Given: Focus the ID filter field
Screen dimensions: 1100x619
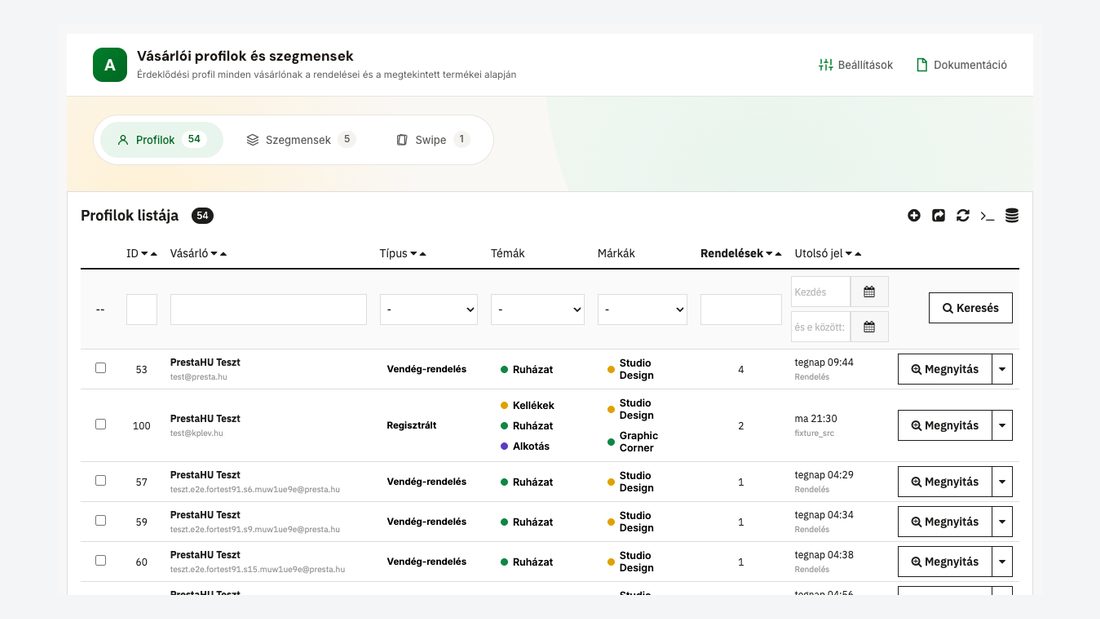Looking at the screenshot, I should coord(142,310).
